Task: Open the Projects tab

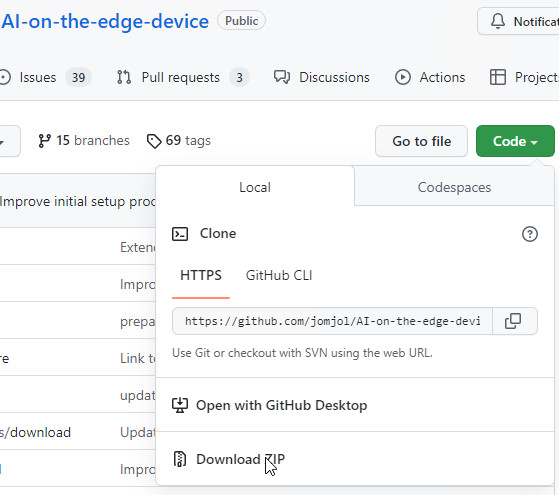Action: coord(524,77)
